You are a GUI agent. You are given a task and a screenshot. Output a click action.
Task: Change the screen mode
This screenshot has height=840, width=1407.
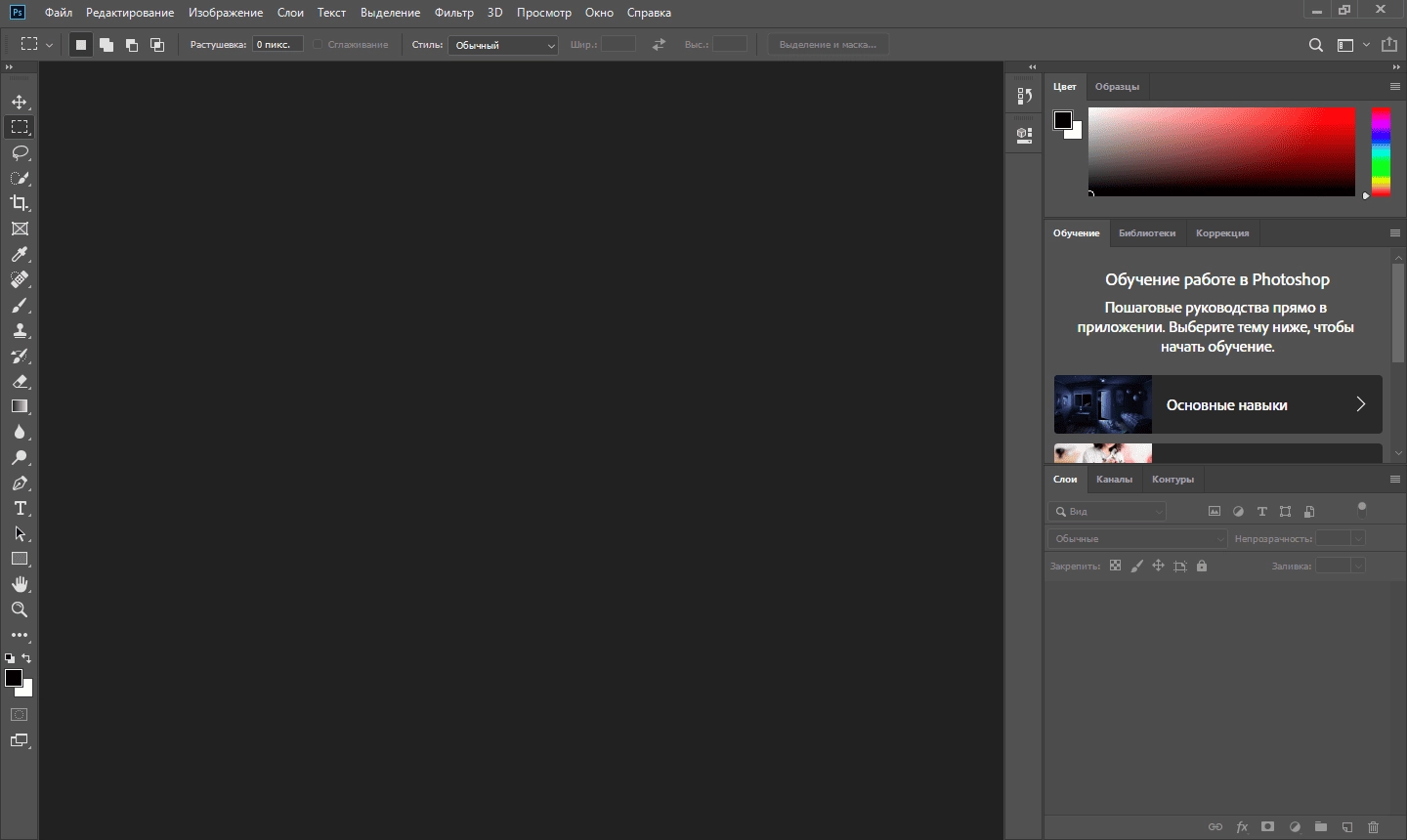click(x=20, y=740)
